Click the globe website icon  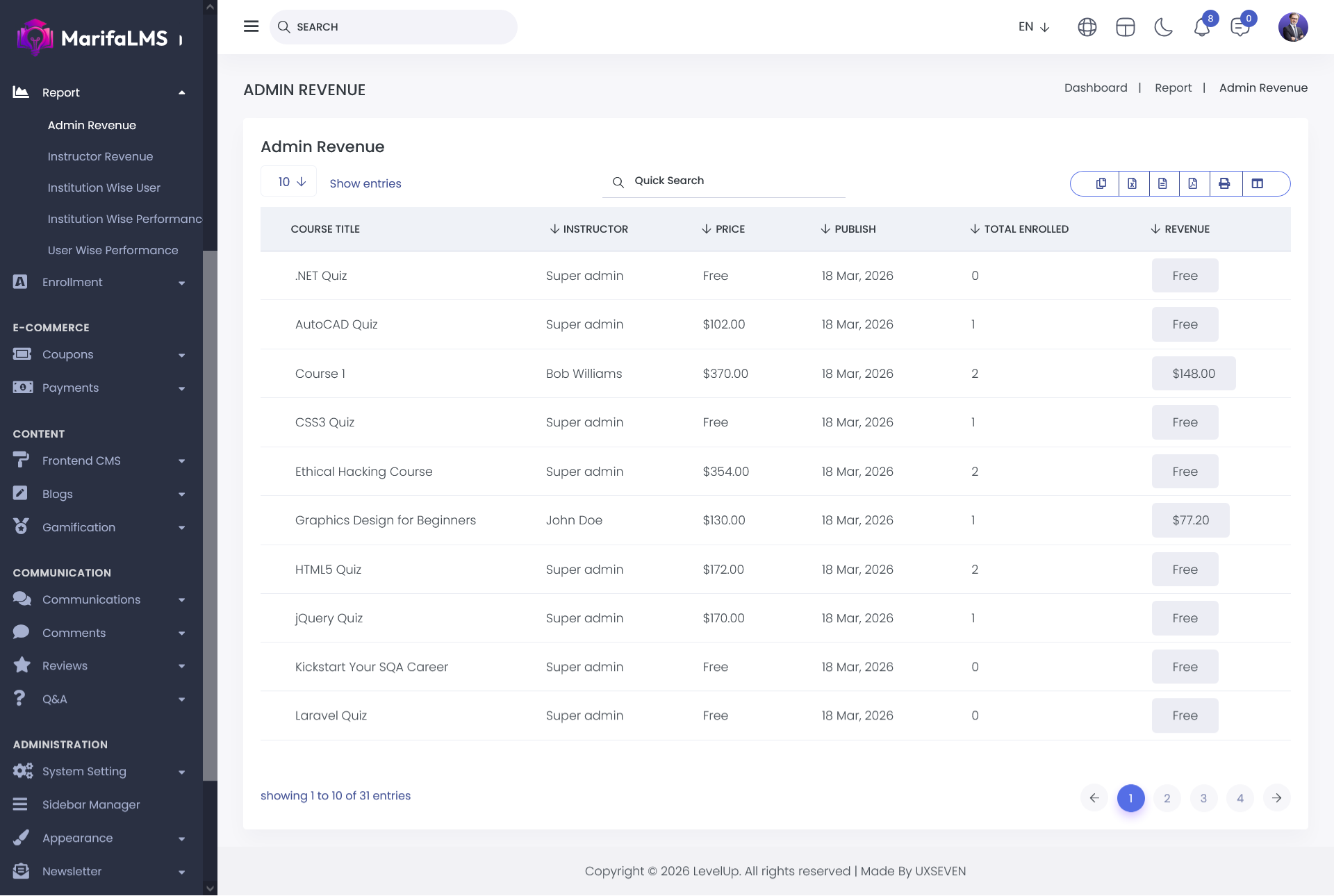(1087, 27)
